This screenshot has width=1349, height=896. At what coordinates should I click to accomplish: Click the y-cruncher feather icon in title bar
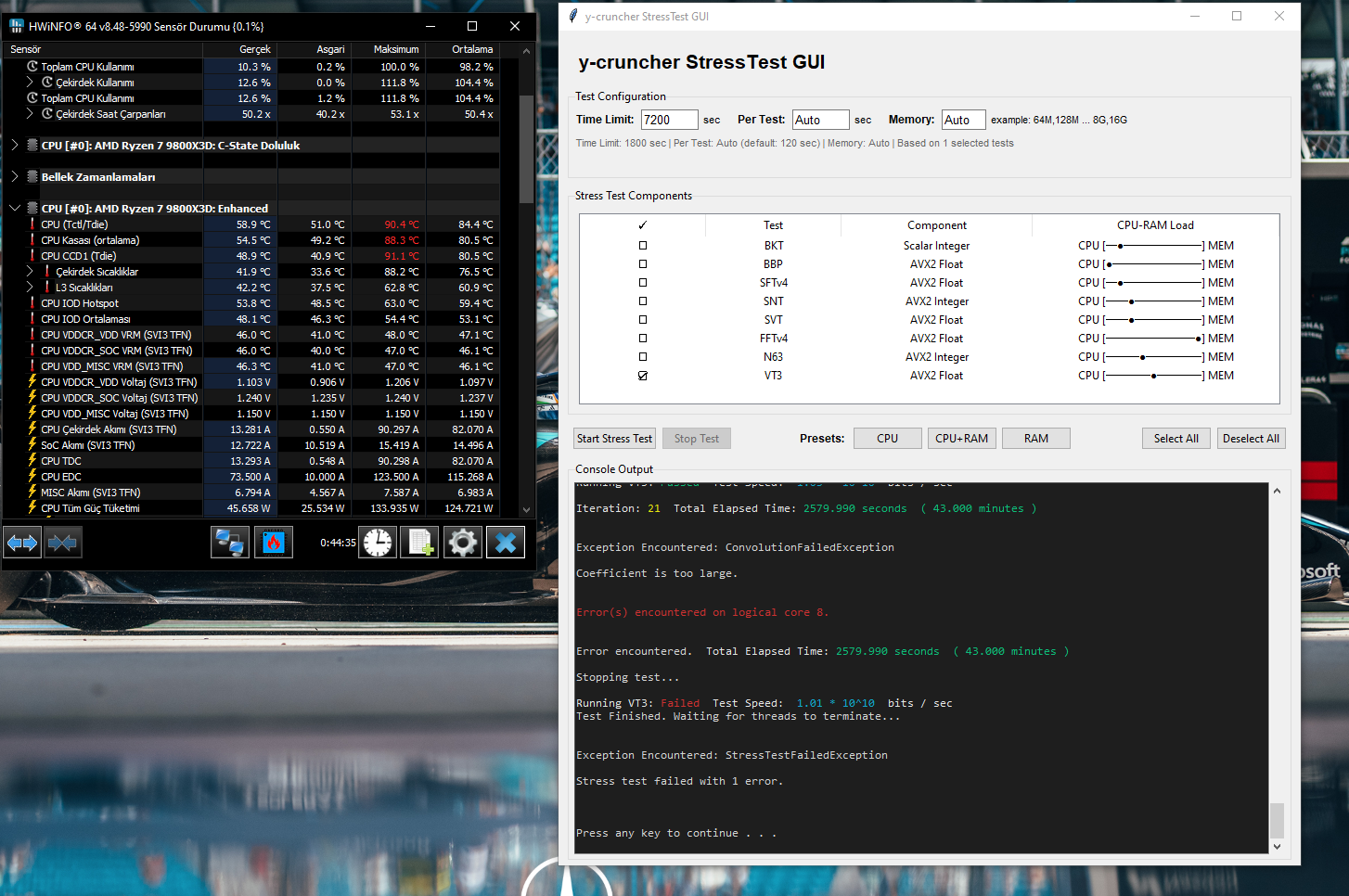coord(573,16)
